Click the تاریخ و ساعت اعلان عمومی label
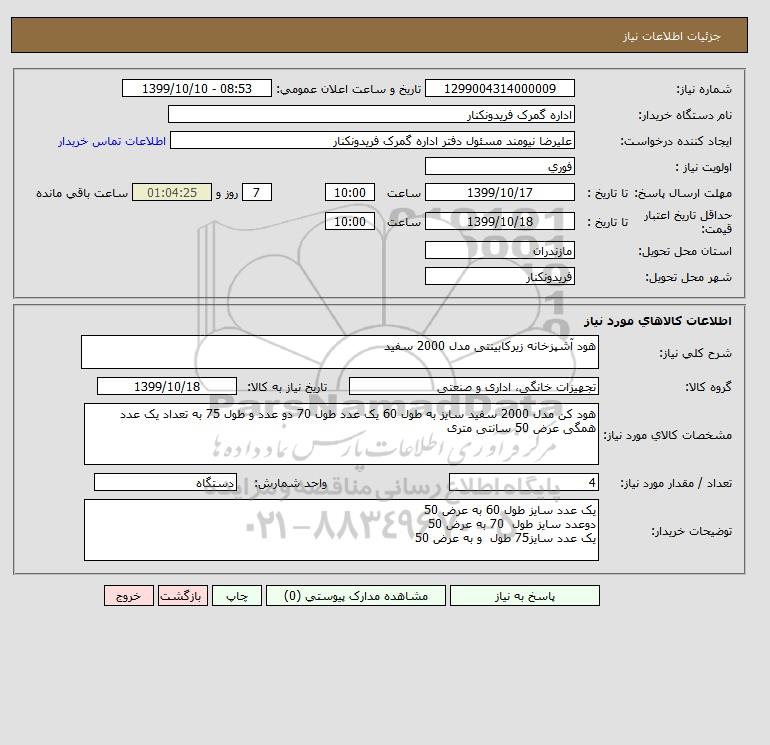770x745 pixels. coord(349,89)
